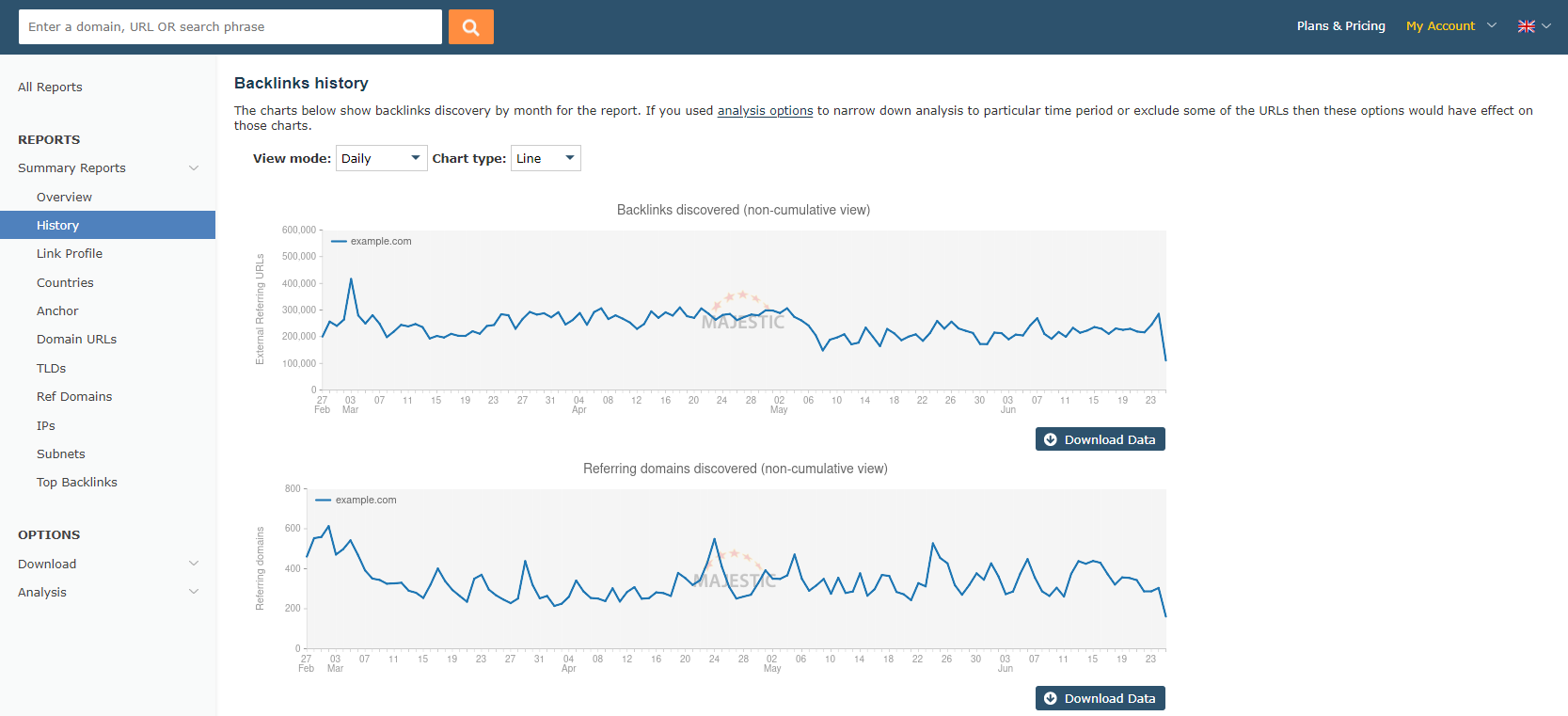The height and width of the screenshot is (716, 1568).
Task: Go to the Ref Domains report
Action: (74, 397)
